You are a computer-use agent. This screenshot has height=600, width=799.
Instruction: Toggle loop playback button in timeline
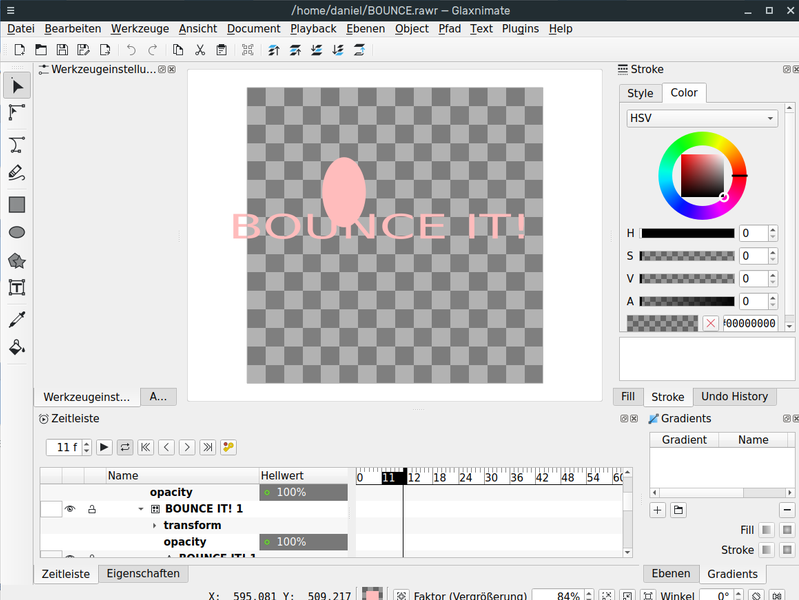click(x=125, y=447)
